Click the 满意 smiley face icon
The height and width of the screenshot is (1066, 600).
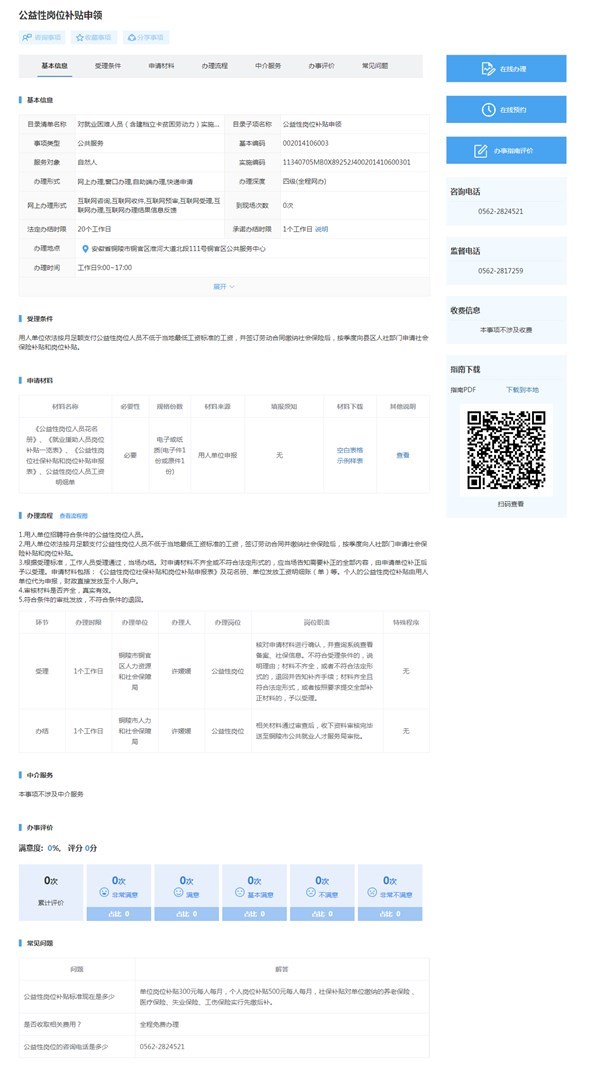click(x=179, y=892)
